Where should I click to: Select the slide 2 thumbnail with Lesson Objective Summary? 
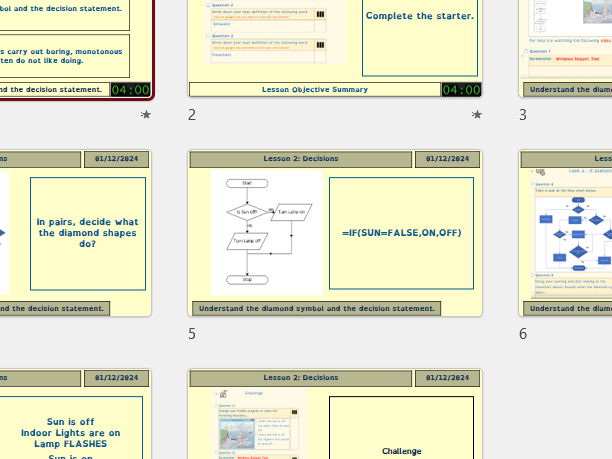(335, 48)
